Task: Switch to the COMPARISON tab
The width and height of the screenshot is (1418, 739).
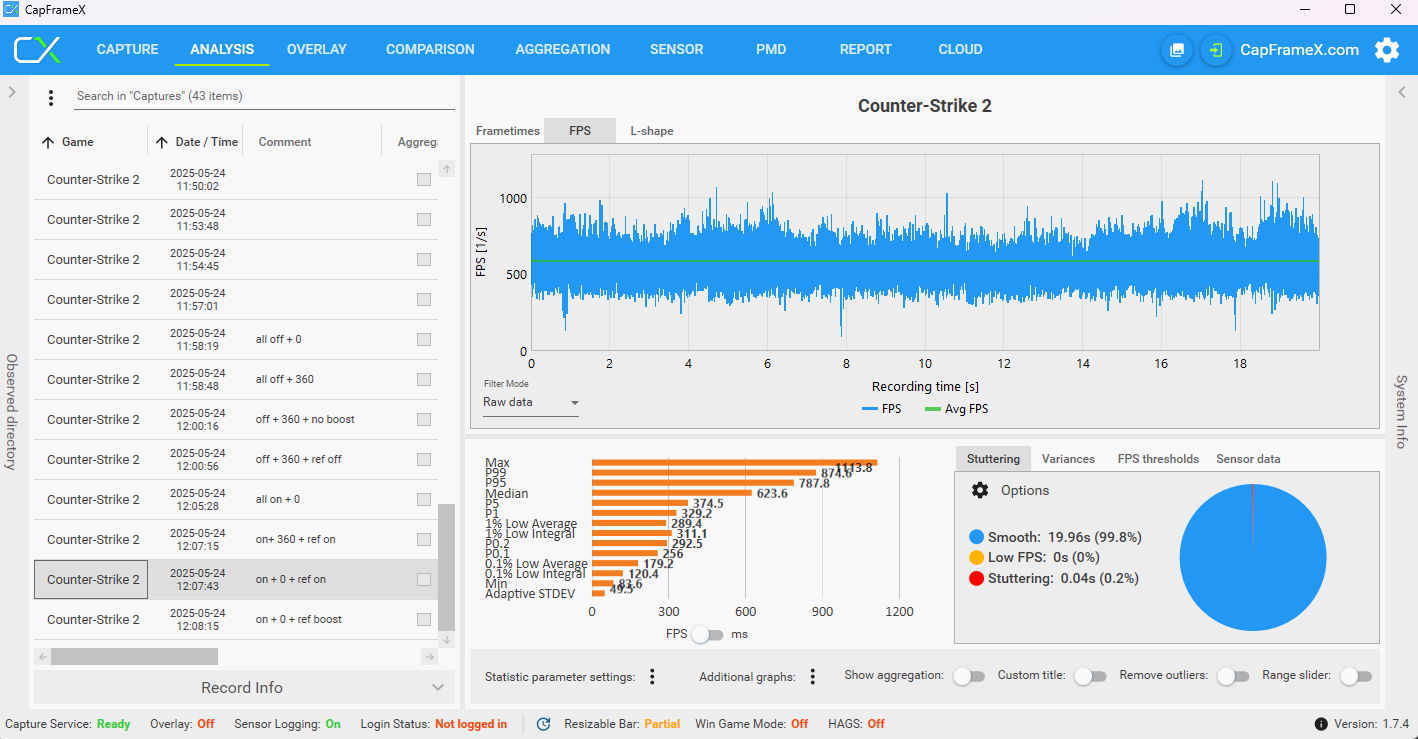Action: coord(430,49)
